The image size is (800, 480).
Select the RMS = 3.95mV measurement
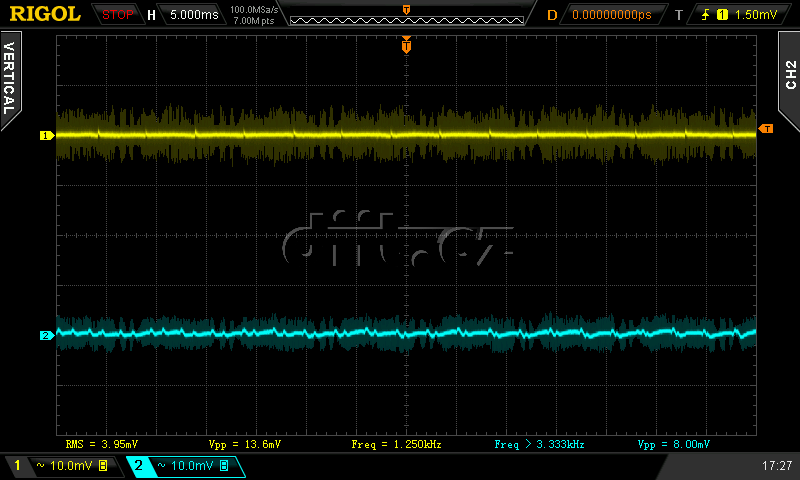[x=102, y=443]
